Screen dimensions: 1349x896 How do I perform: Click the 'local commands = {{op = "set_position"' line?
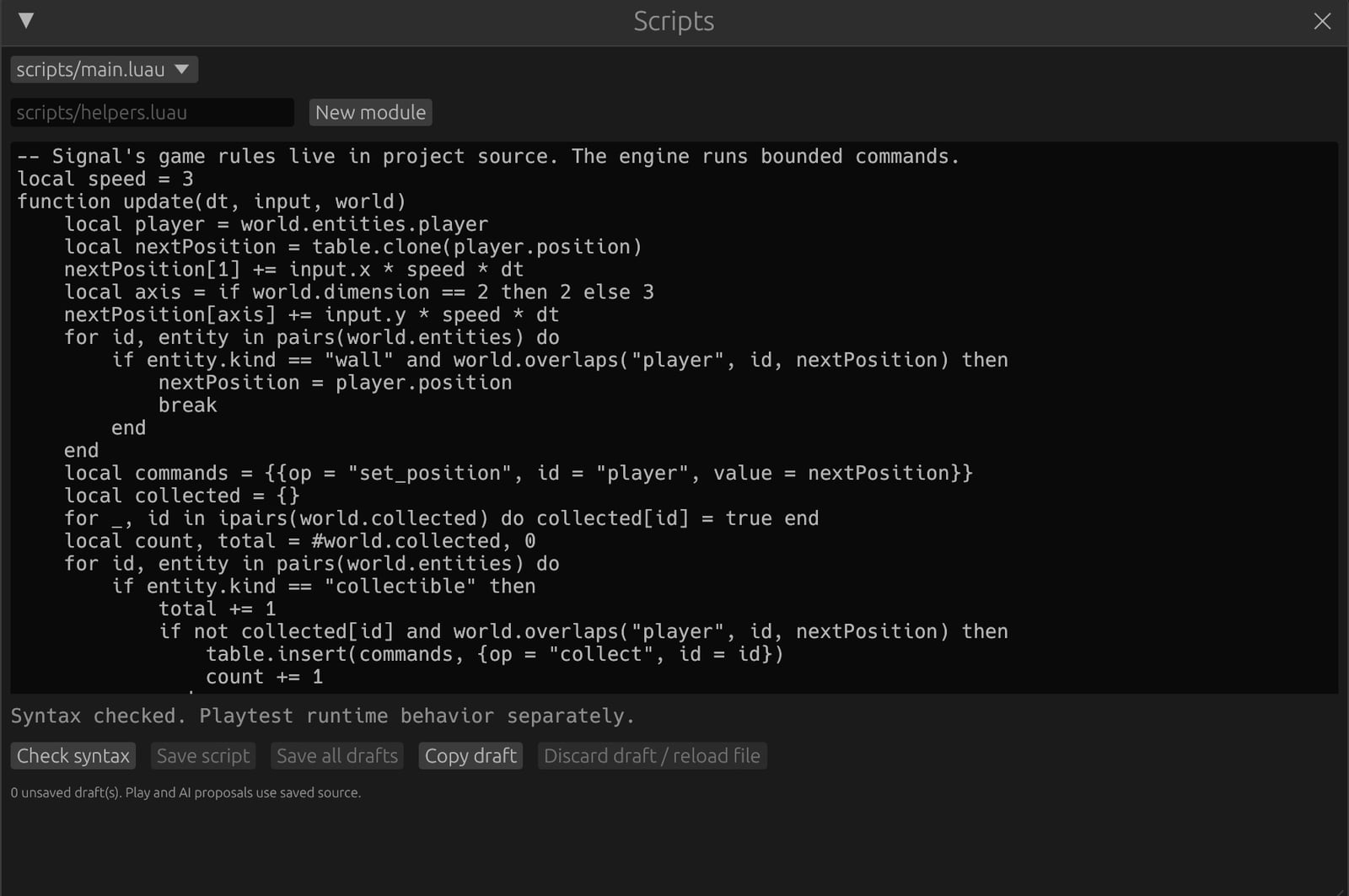(519, 473)
